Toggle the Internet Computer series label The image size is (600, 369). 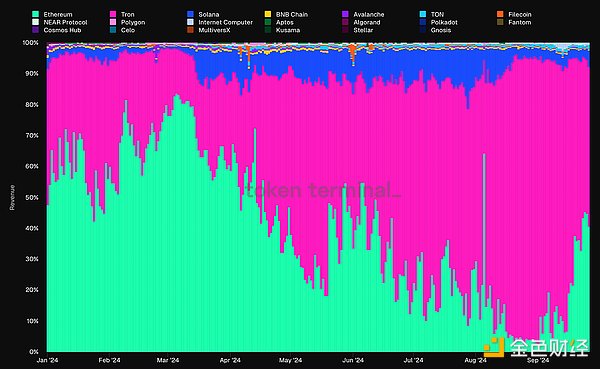click(x=226, y=22)
